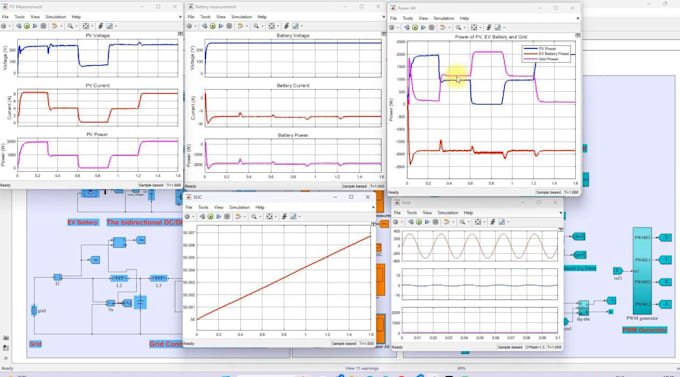Viewport: 680px width, 377px height.
Task: Expand menu overflow arrow in PV Measurement scope
Action: click(180, 17)
